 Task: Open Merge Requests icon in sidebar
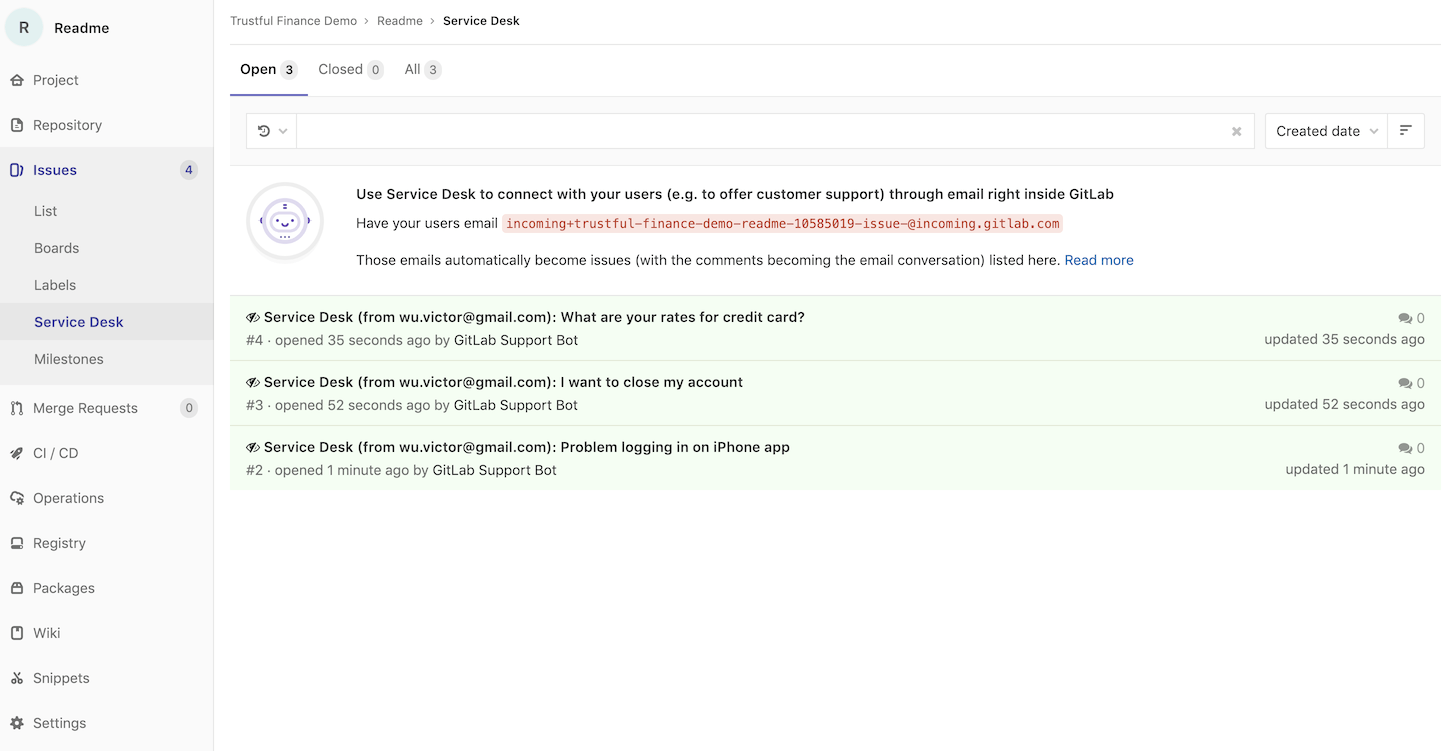pos(16,408)
